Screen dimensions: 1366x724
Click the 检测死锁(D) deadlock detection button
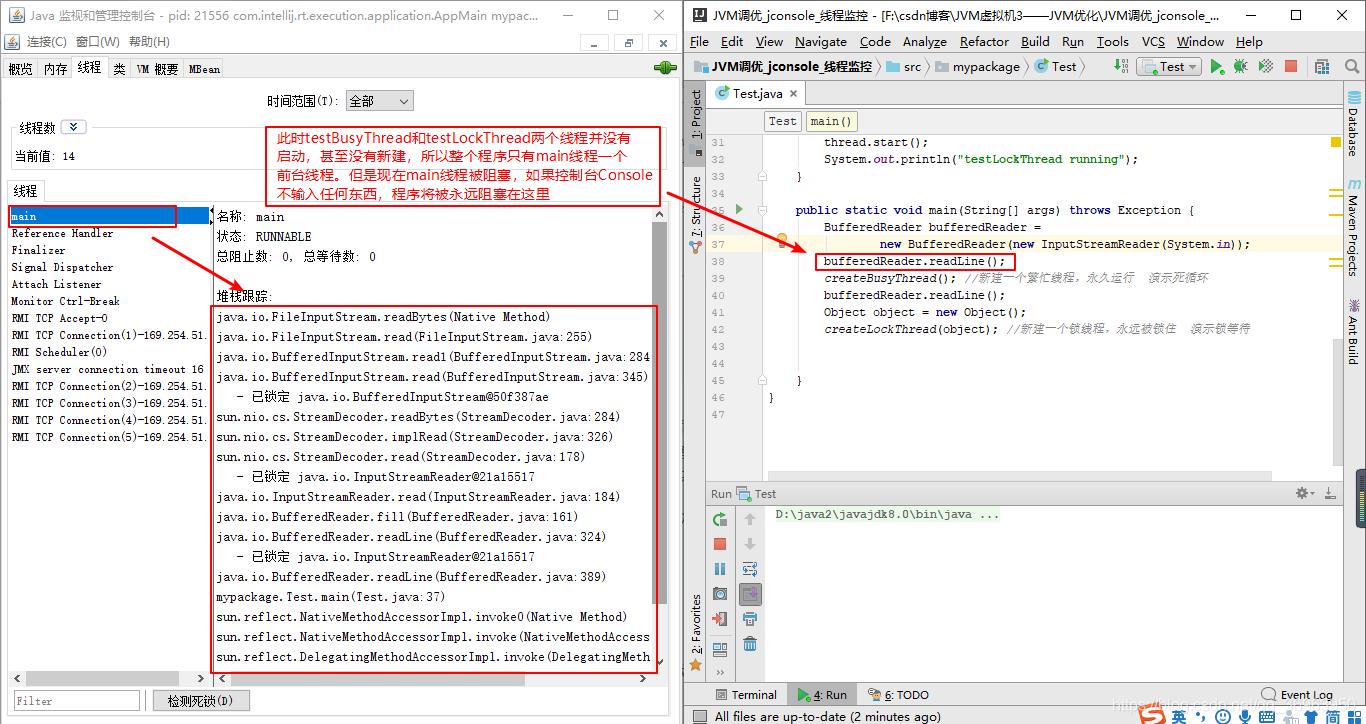point(200,701)
